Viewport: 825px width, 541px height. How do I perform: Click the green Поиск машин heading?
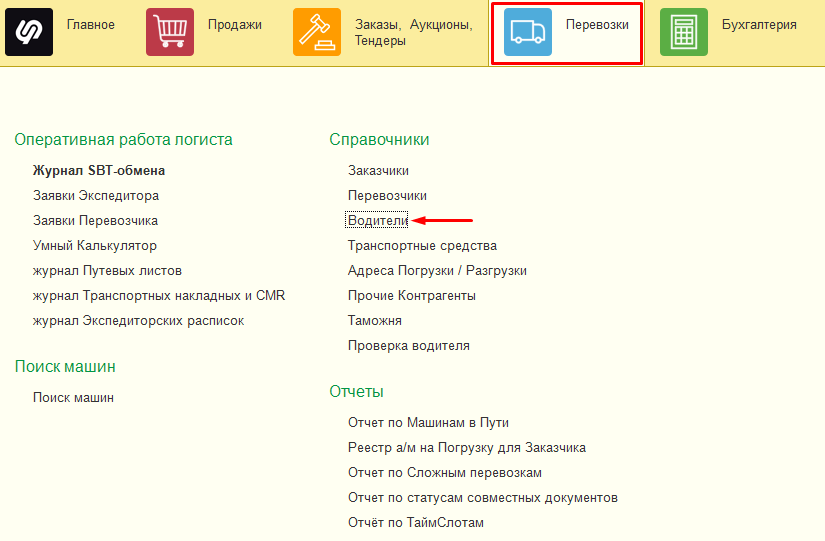pos(65,366)
